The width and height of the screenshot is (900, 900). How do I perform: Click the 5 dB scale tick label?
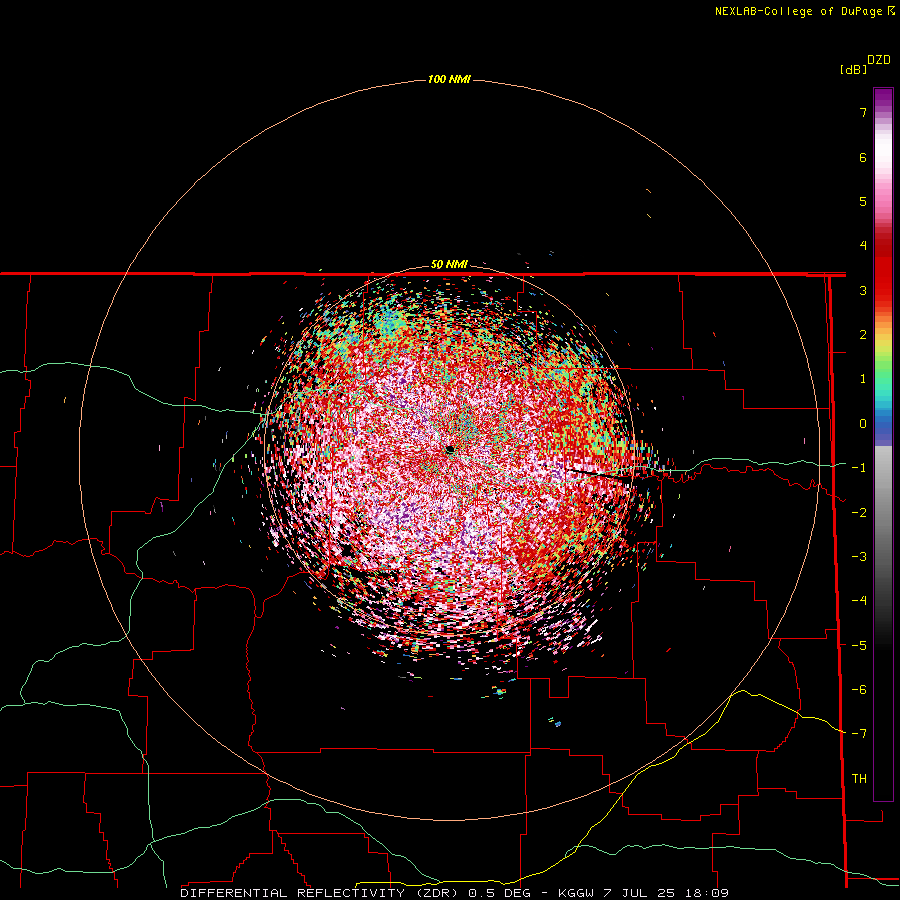tap(863, 201)
